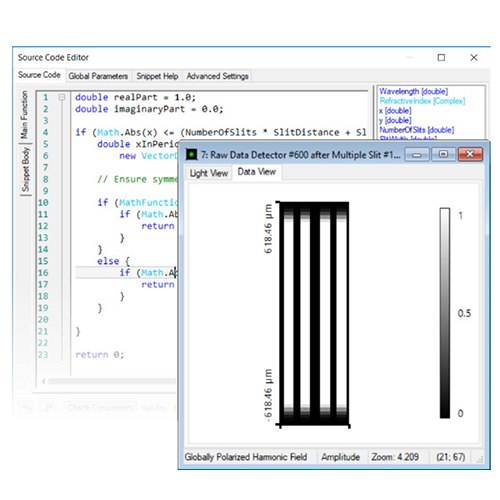Select the Source Code tab
Viewport: 500px width, 500px height.
pyautogui.click(x=39, y=75)
